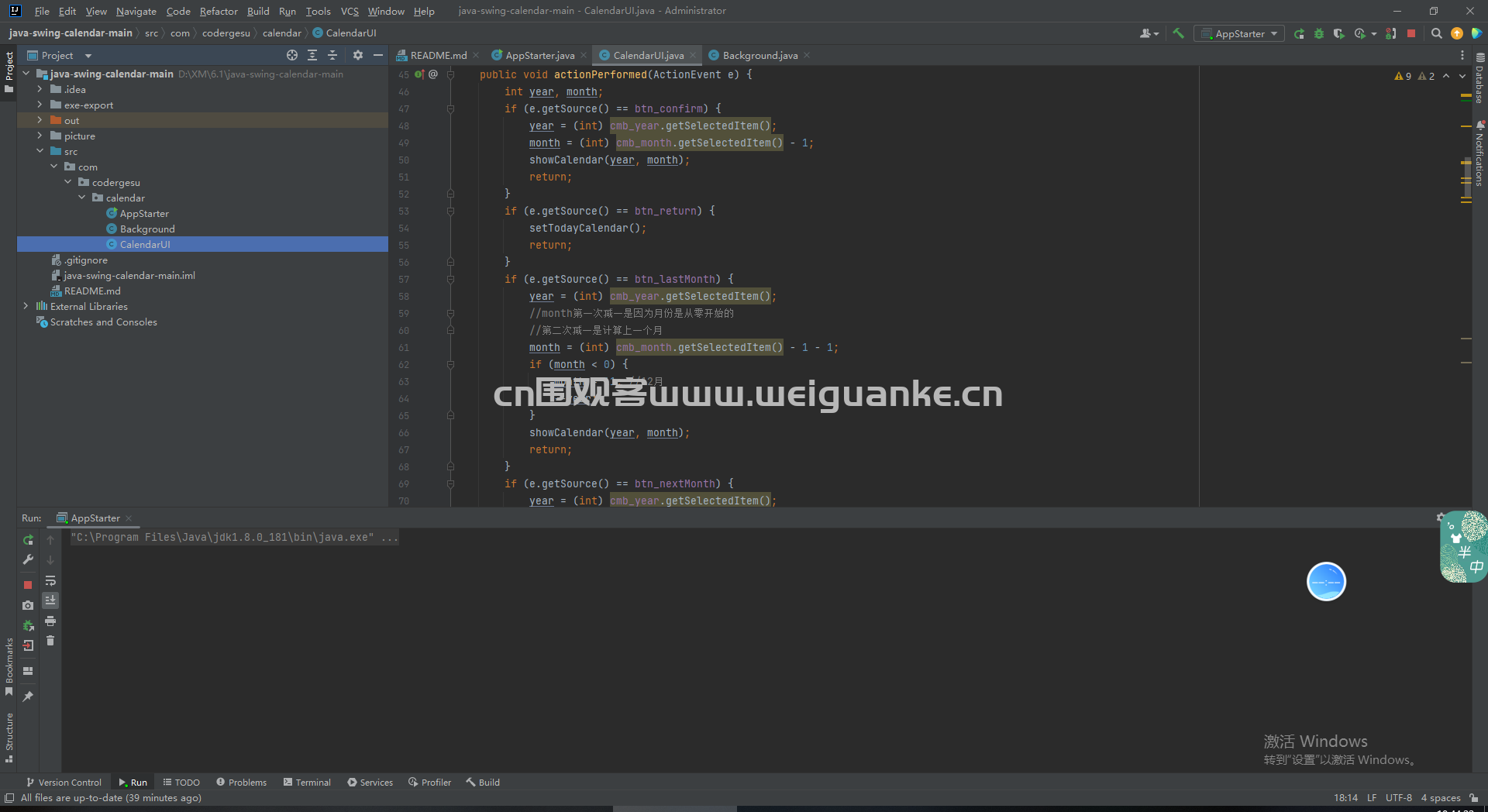The height and width of the screenshot is (812, 1488).
Task: Expand the picture folder in Project tree
Action: pyautogui.click(x=40, y=136)
